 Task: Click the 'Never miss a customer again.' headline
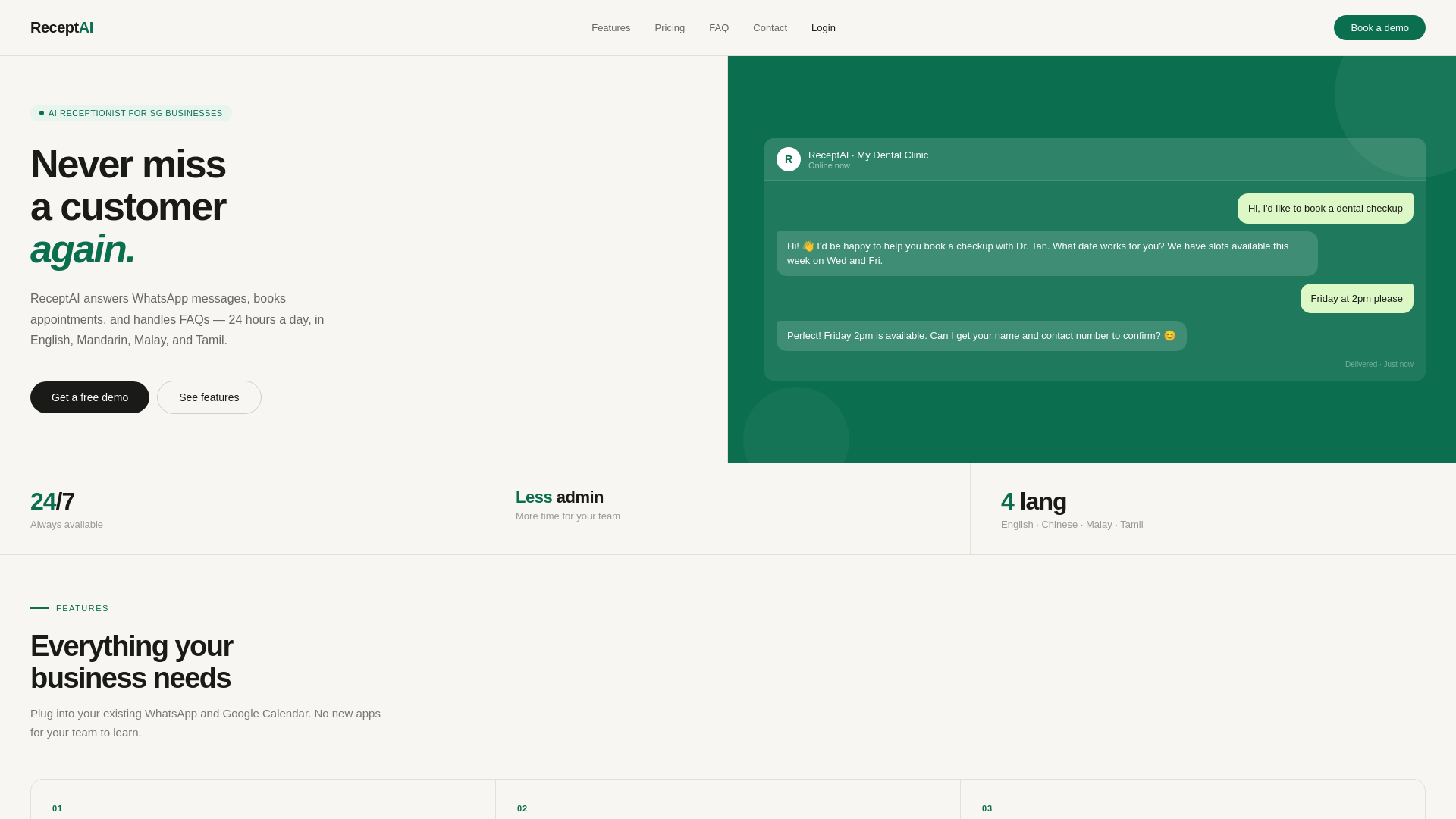[x=128, y=206]
